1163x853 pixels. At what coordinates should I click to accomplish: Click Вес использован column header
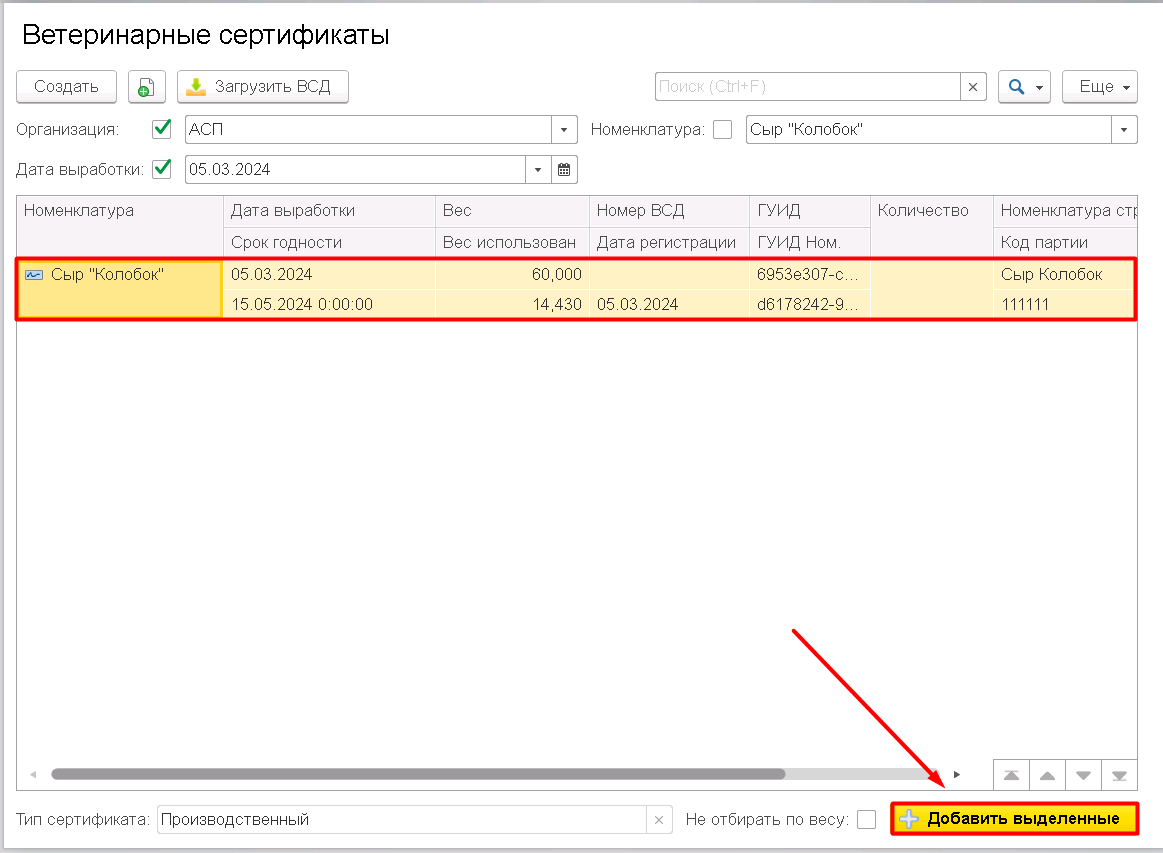click(512, 243)
